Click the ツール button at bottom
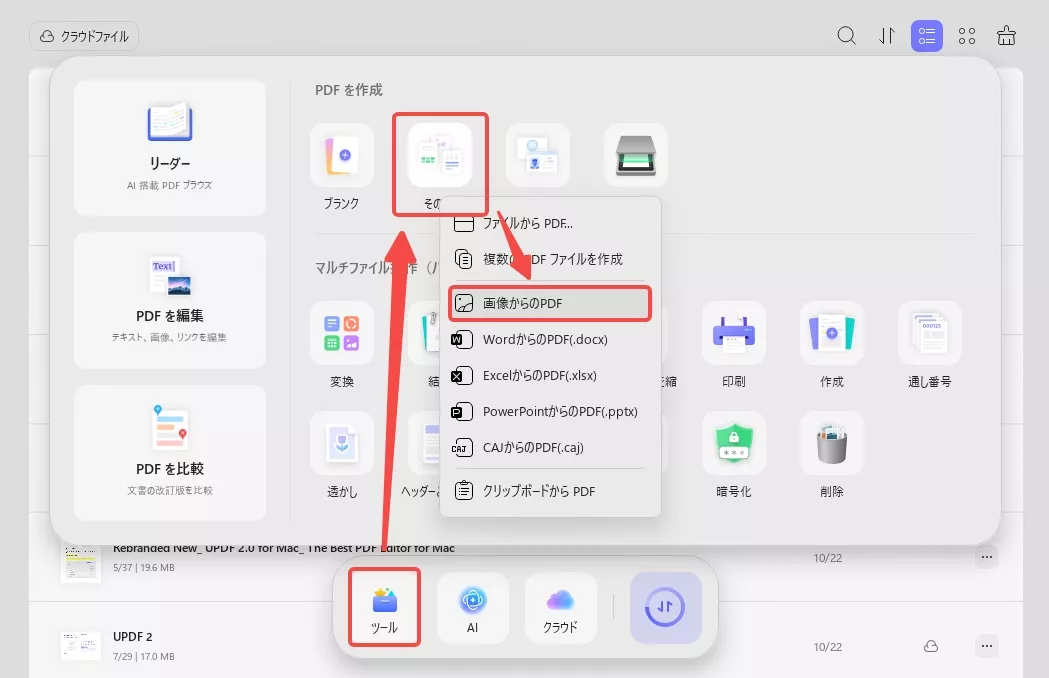 [383, 607]
